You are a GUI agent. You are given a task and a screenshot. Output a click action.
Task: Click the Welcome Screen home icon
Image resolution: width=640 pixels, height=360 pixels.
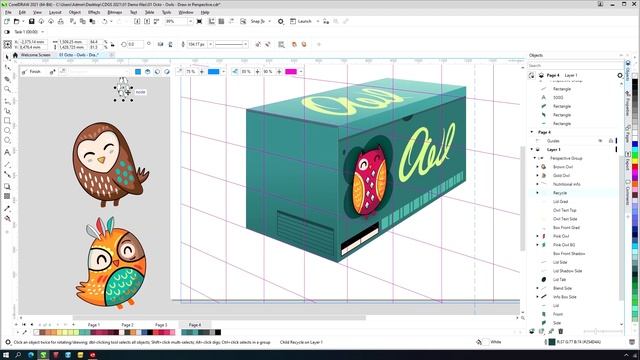click(x=16, y=55)
